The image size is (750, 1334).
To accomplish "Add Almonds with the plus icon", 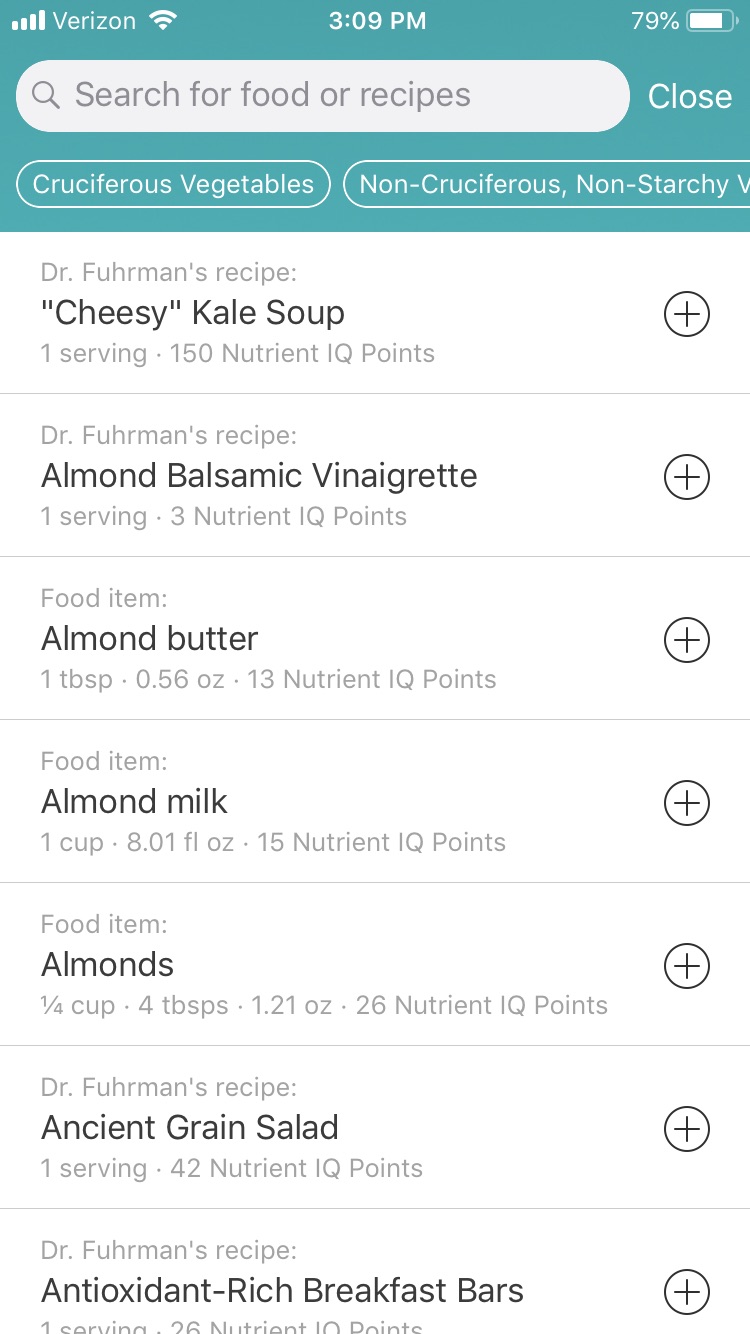I will point(687,966).
